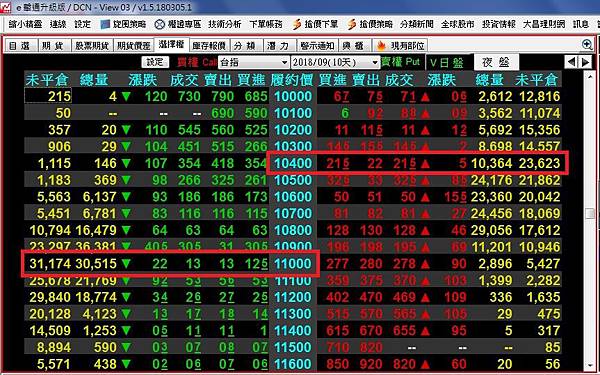
Task: Open the 分類新聞 menu
Action: pyautogui.click(x=417, y=24)
